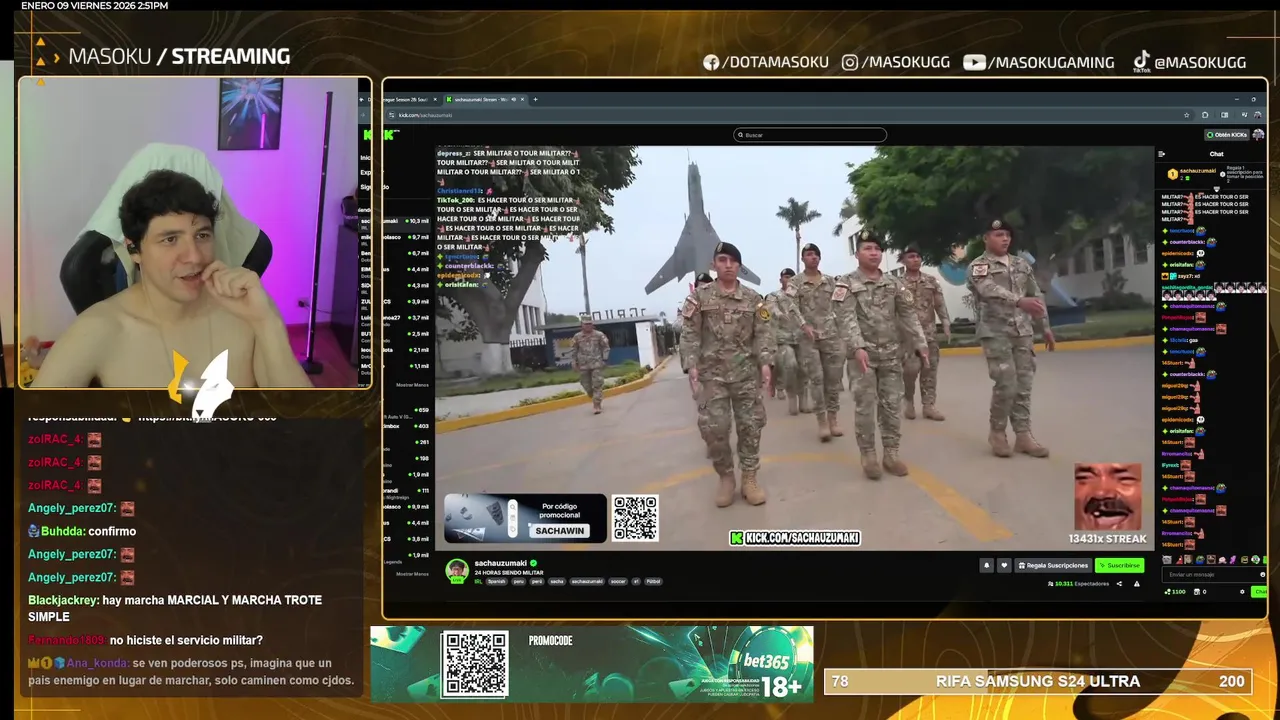Click the notification bell under the stream

click(986, 565)
